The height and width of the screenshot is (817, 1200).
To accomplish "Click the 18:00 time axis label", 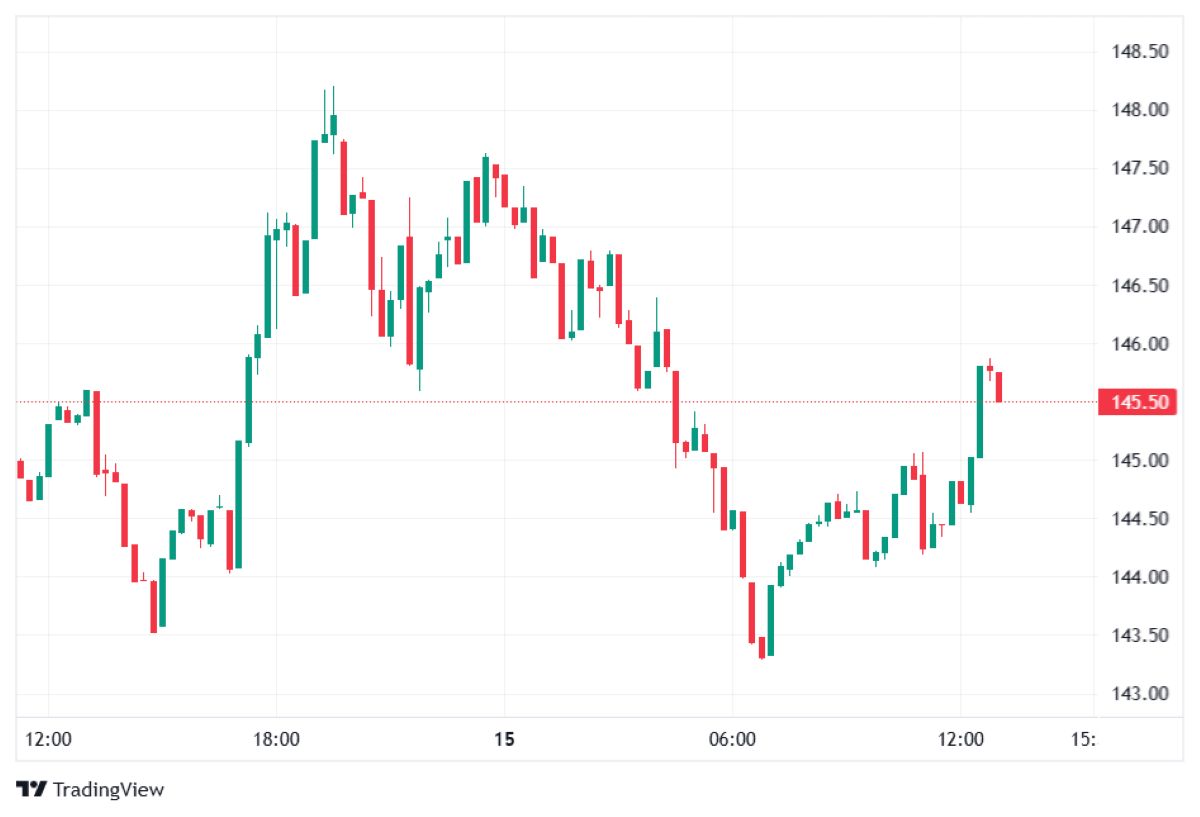I will (276, 740).
